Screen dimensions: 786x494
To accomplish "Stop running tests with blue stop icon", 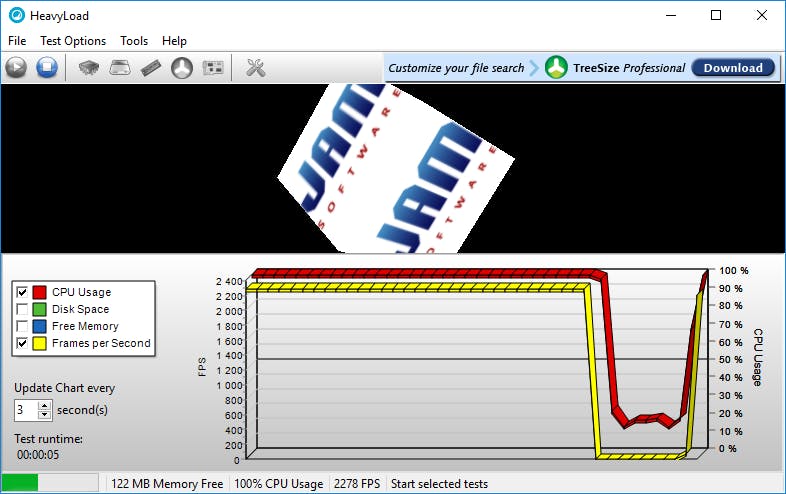I will [47, 67].
